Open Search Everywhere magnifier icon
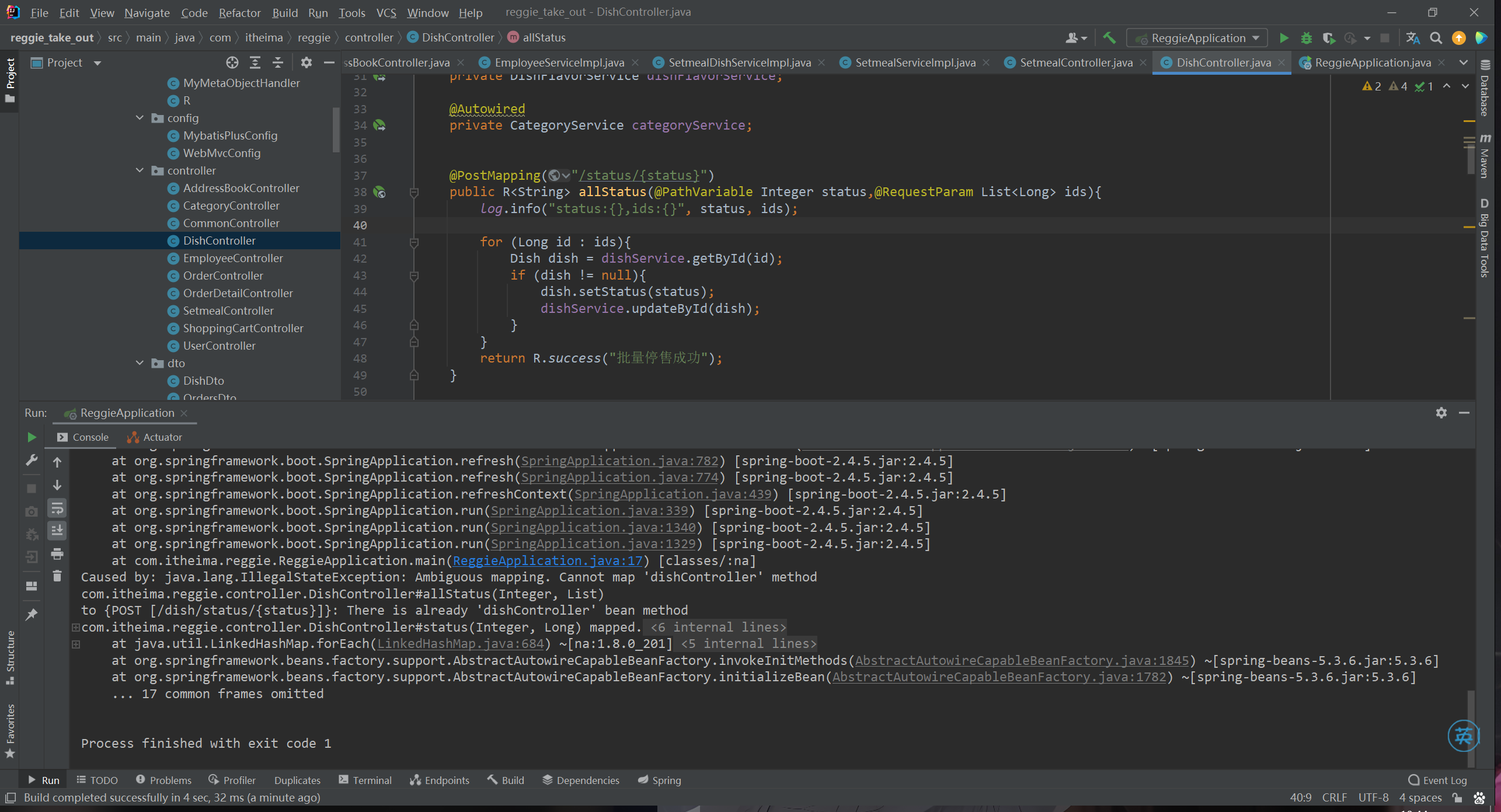Screen dimensions: 1501x812 coord(1436,38)
